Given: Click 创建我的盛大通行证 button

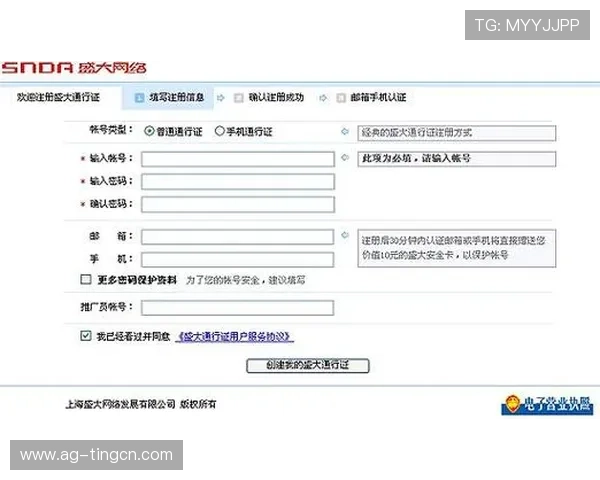Looking at the screenshot, I should coord(308,366).
